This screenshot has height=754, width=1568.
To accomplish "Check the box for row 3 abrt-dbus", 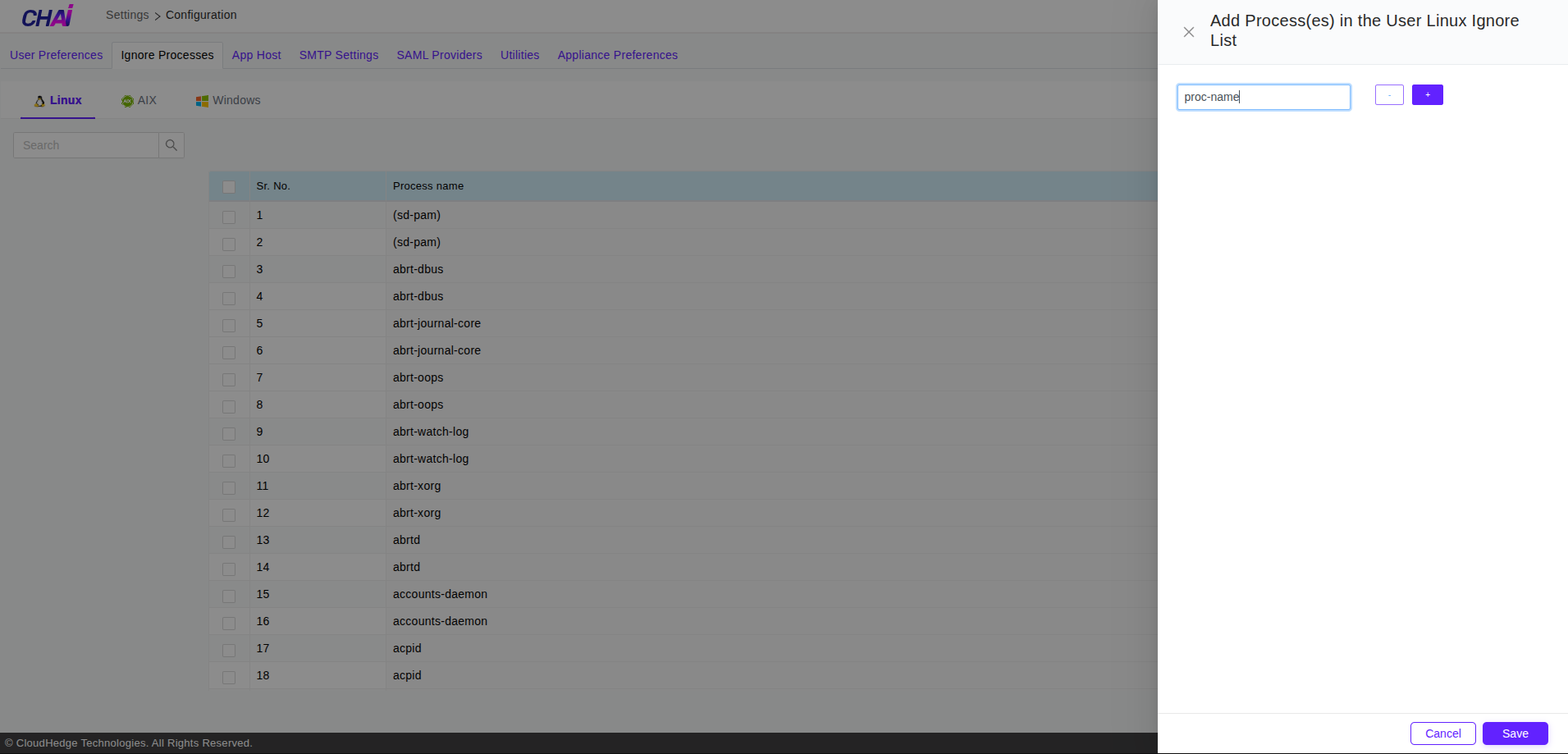I will tap(229, 271).
